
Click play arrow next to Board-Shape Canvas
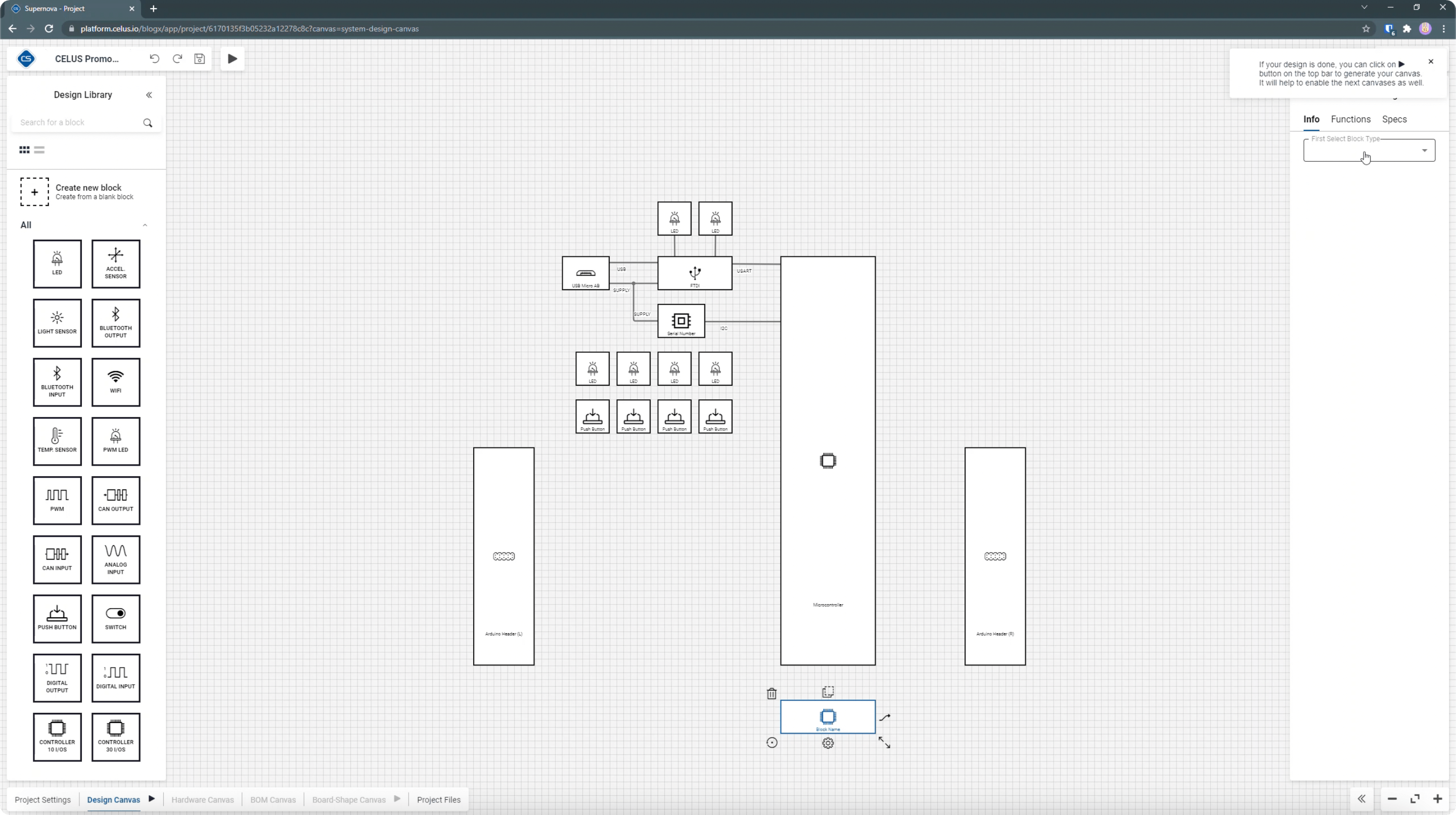point(397,799)
